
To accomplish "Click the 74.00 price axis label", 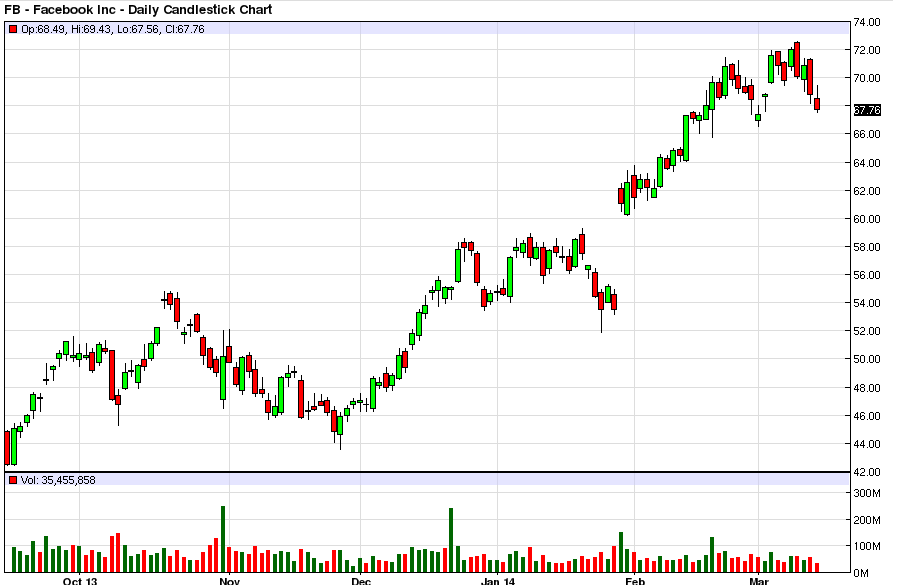I will pyautogui.click(x=867, y=22).
